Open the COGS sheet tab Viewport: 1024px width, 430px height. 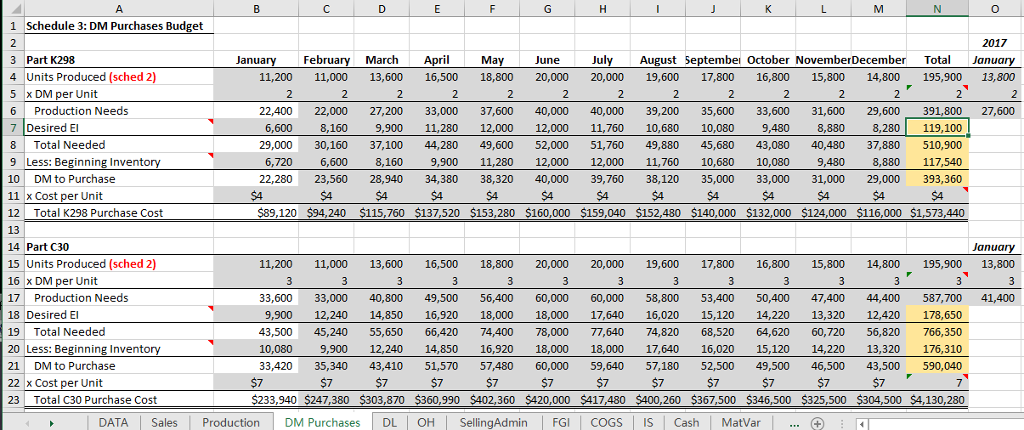(x=607, y=423)
